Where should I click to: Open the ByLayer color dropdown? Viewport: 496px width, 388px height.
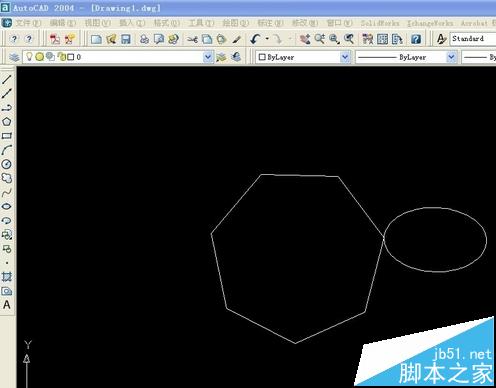pyautogui.click(x=345, y=57)
